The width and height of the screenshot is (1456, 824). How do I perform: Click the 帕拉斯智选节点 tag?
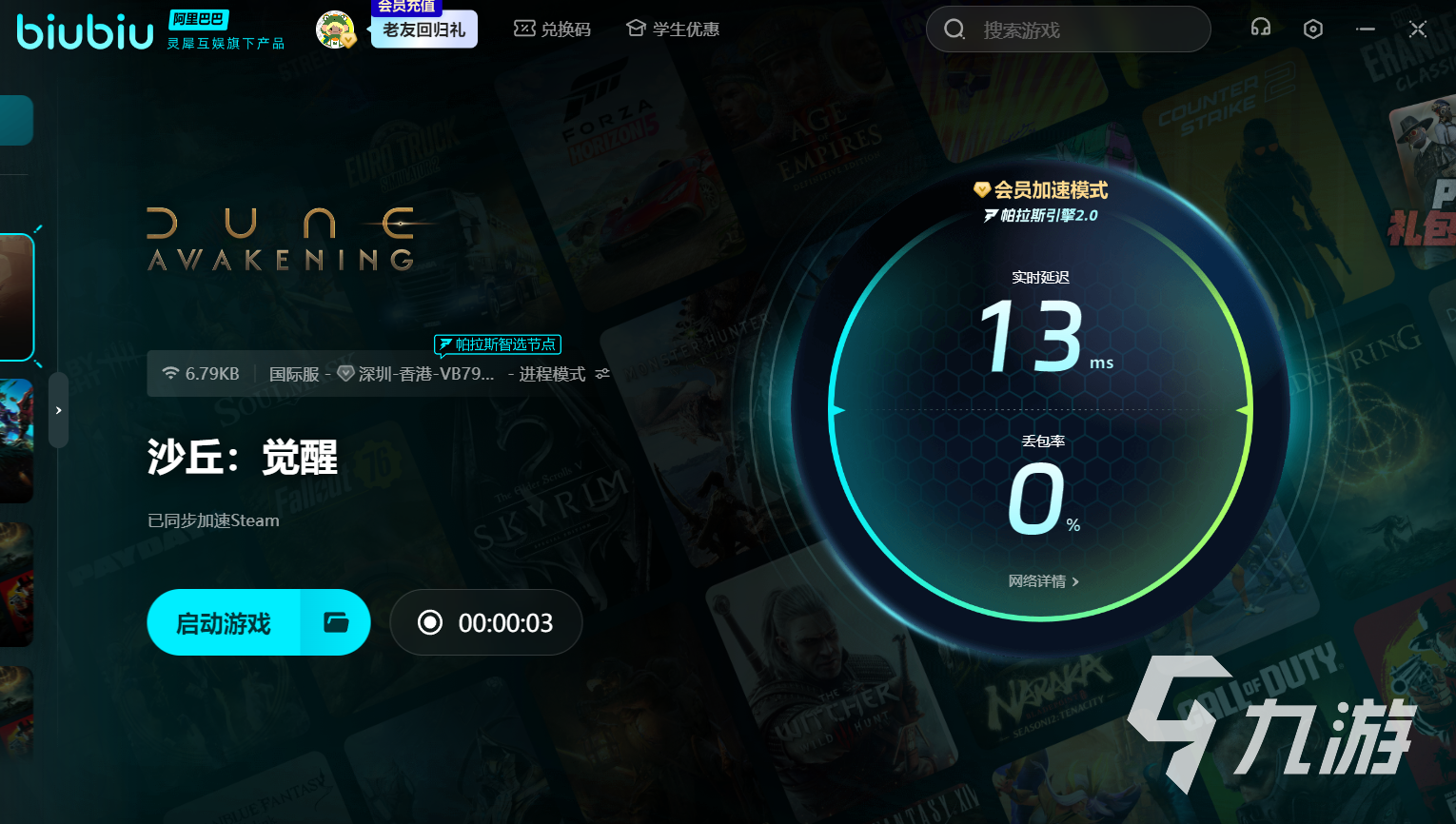(x=498, y=344)
